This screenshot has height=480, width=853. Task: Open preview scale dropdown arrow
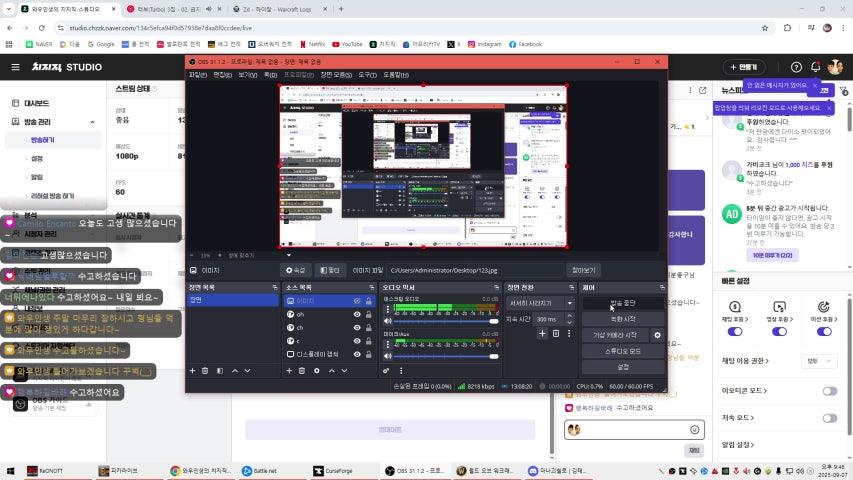coord(289,255)
